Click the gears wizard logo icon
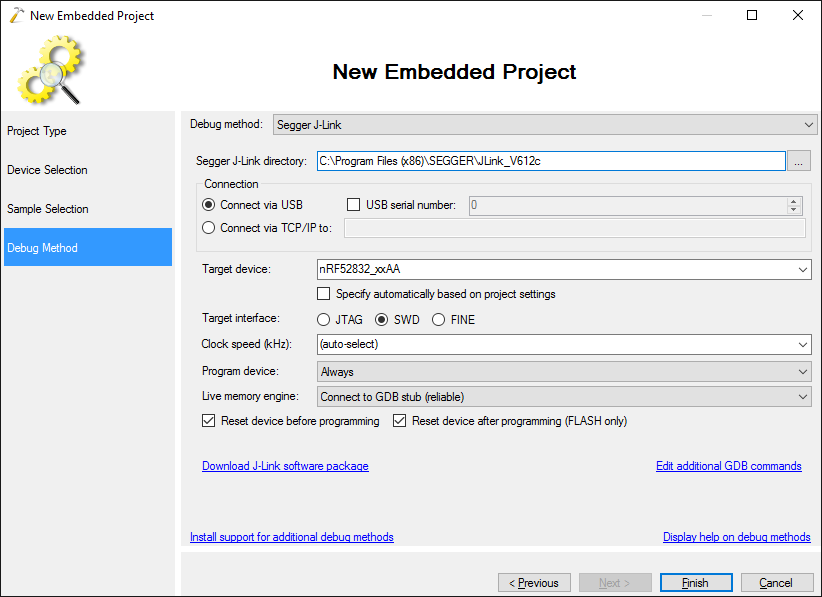The image size is (822, 597). 50,69
